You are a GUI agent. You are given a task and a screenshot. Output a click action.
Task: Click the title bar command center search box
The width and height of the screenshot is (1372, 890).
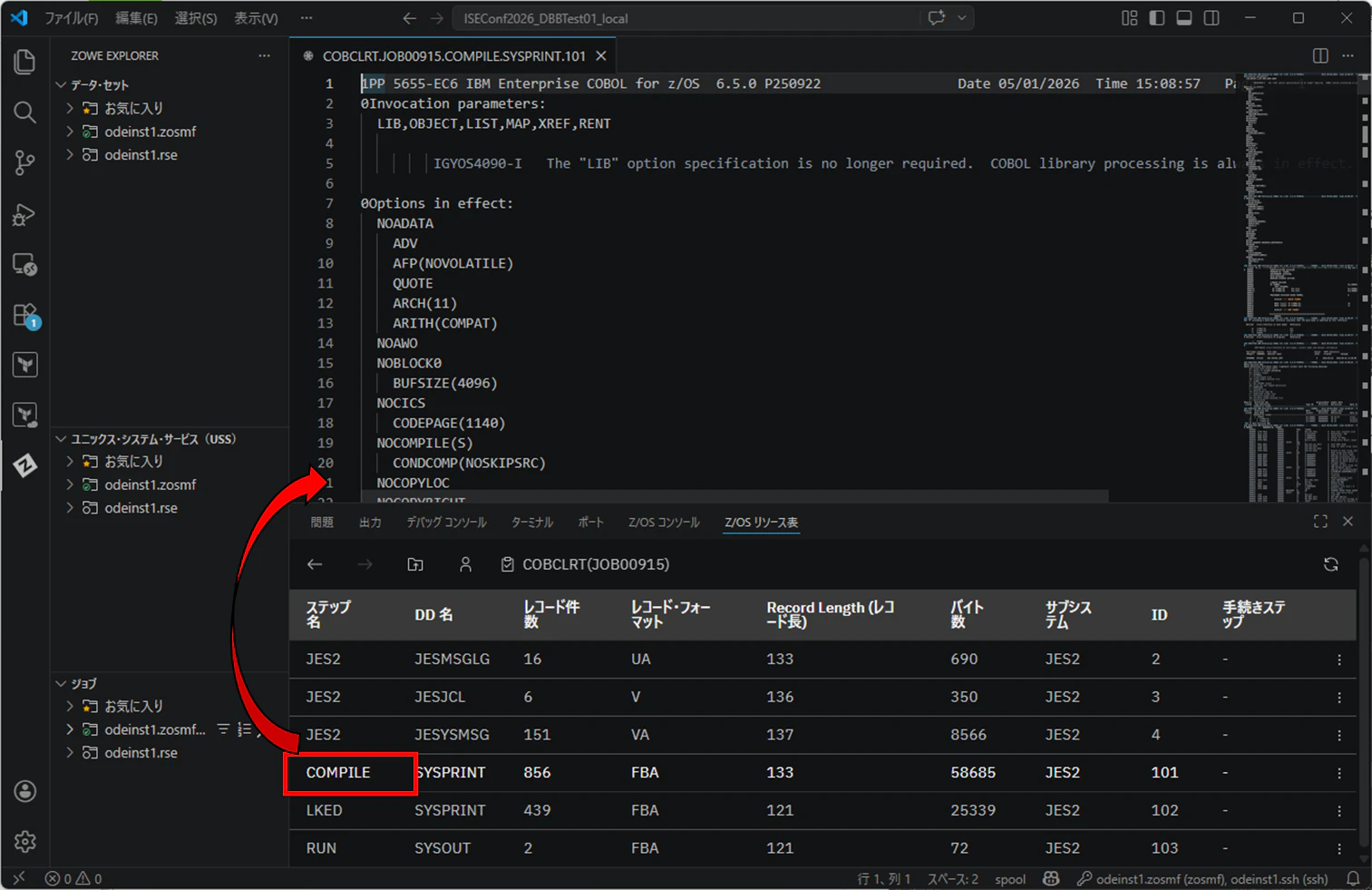[686, 18]
